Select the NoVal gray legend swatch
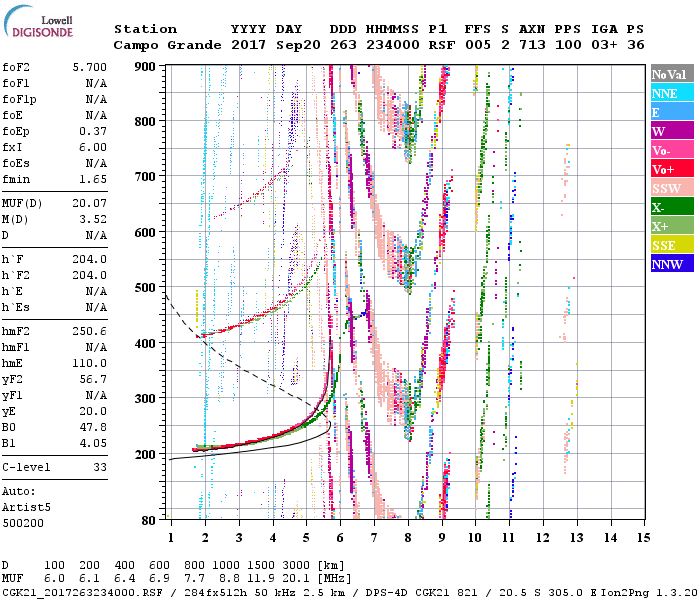The height and width of the screenshot is (600, 700). [672, 74]
